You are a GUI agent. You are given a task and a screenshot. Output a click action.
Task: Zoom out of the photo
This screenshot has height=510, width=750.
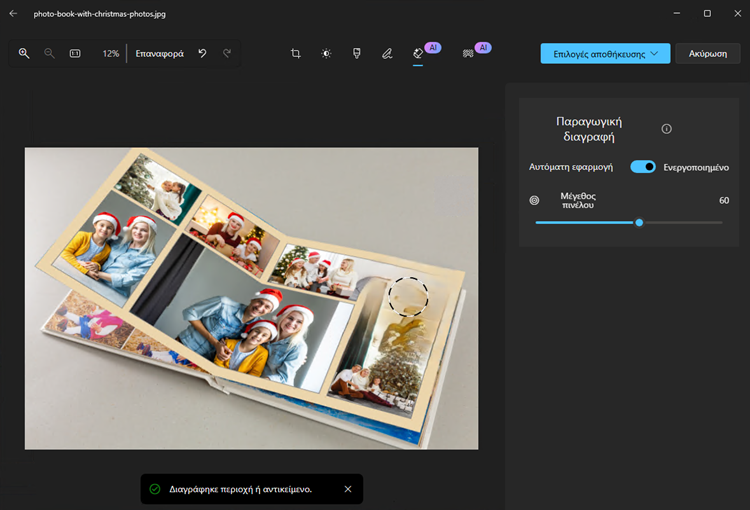[49, 53]
